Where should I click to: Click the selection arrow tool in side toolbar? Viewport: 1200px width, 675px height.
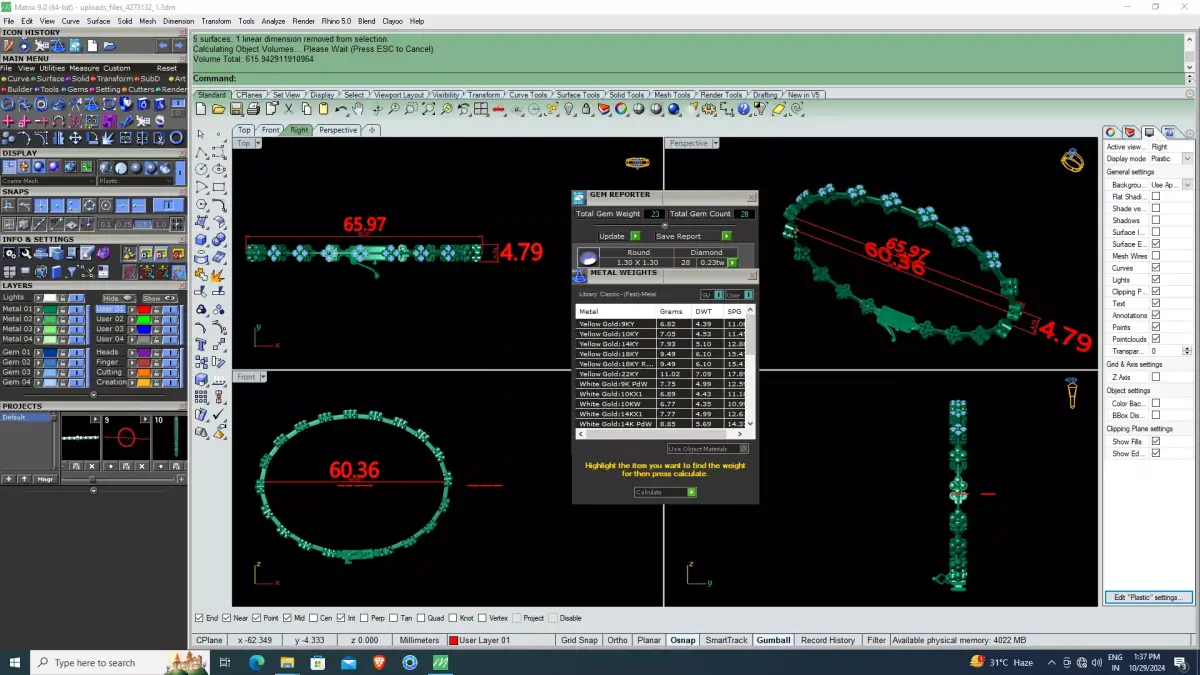click(201, 134)
